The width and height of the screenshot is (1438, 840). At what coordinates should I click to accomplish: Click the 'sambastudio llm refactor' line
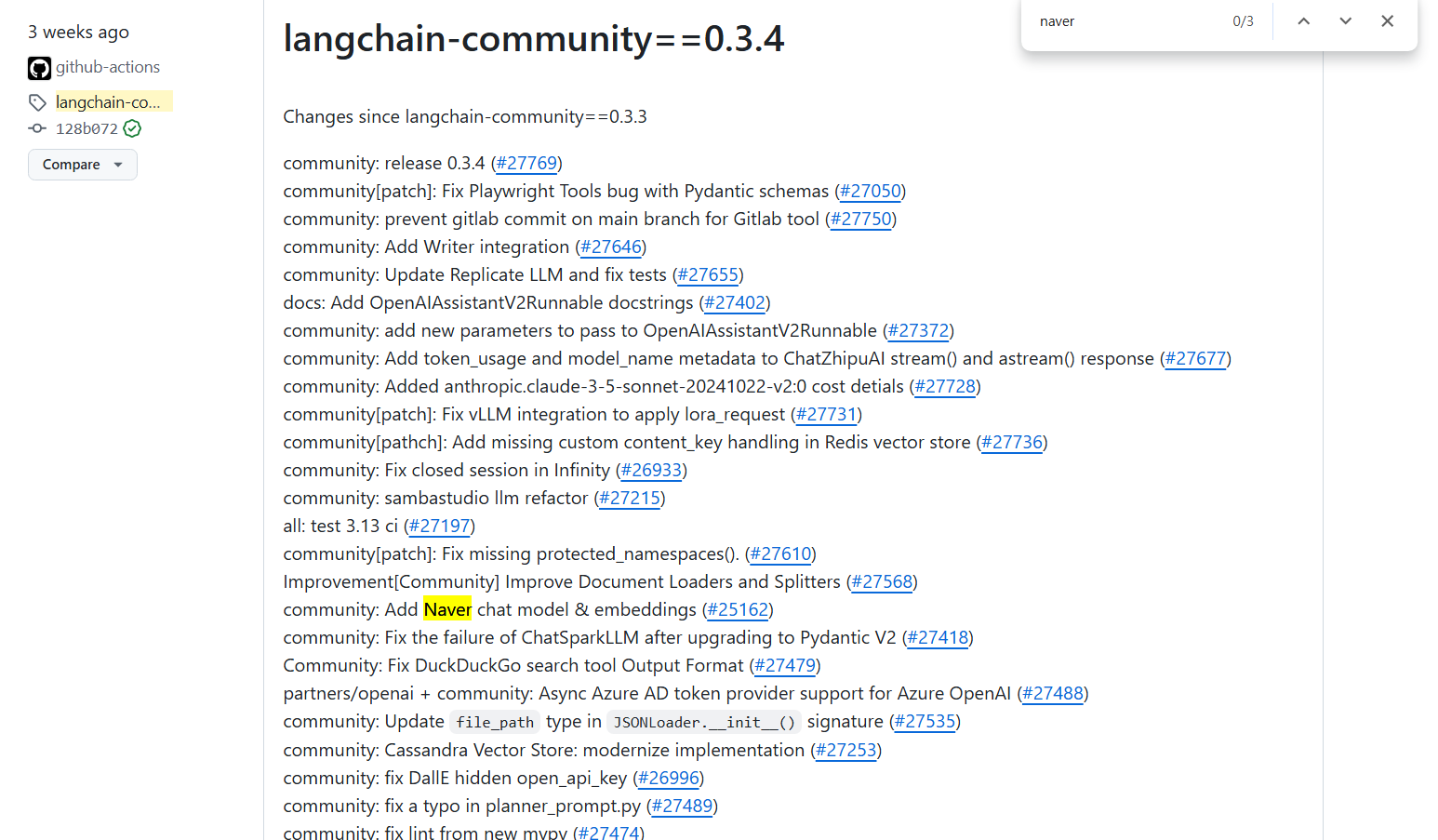[474, 499]
